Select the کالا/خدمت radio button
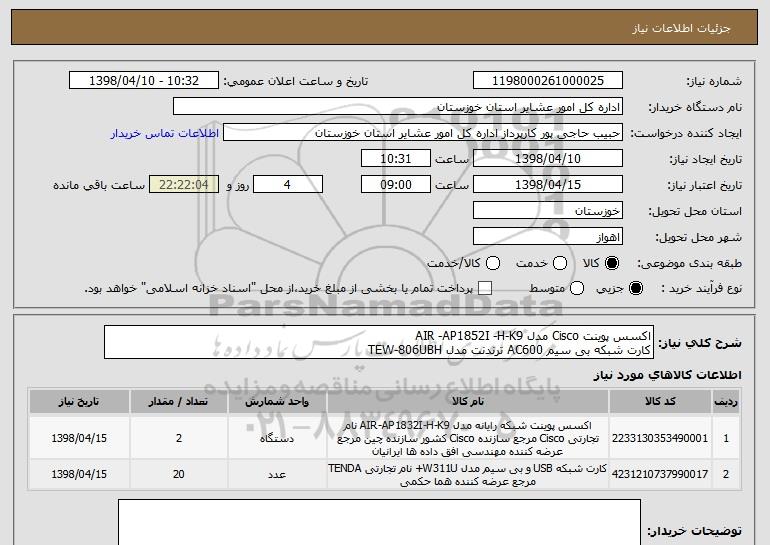770x545 pixels. [493, 264]
